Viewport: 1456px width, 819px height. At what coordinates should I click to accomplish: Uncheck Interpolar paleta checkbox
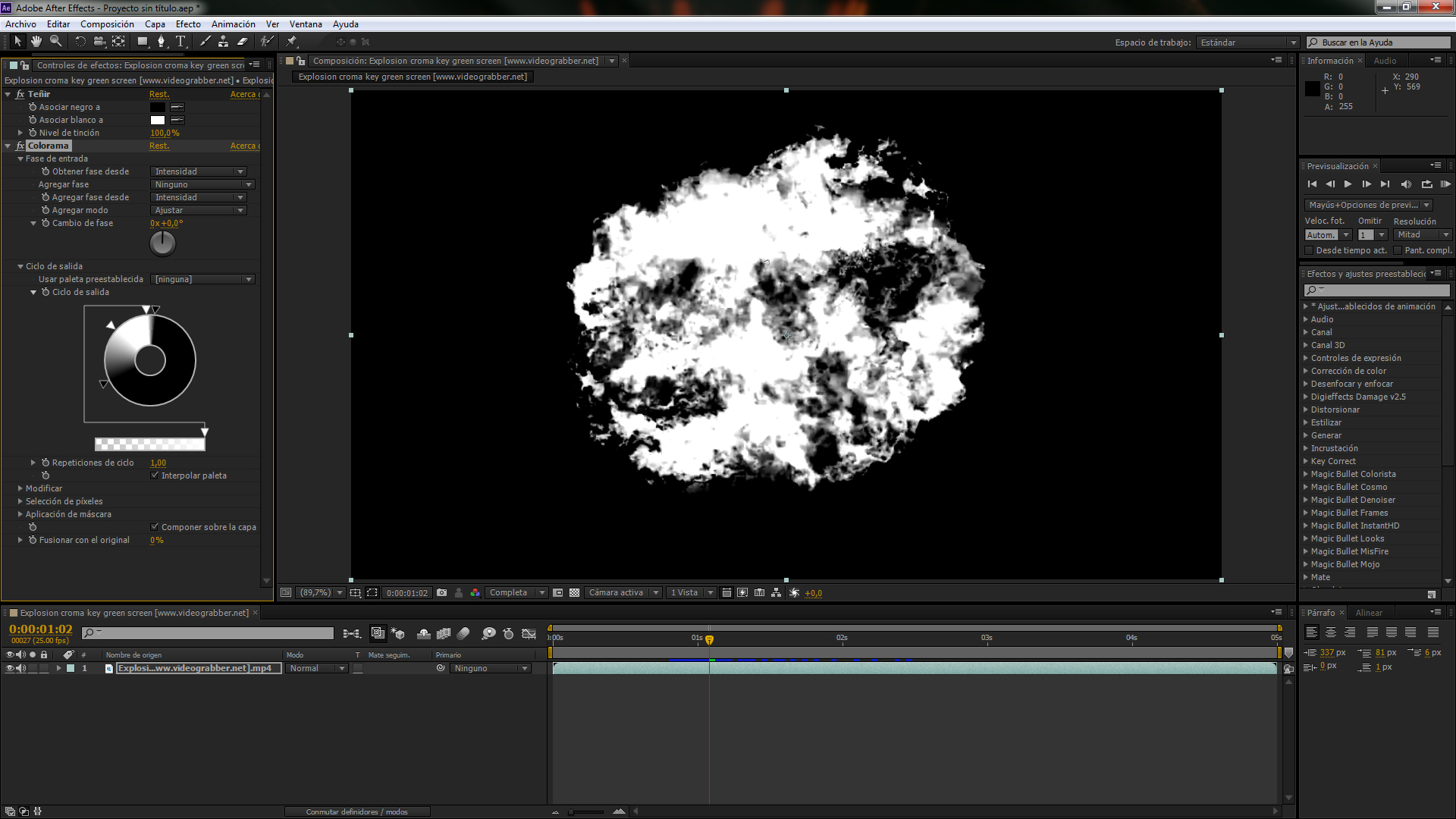pyautogui.click(x=155, y=475)
